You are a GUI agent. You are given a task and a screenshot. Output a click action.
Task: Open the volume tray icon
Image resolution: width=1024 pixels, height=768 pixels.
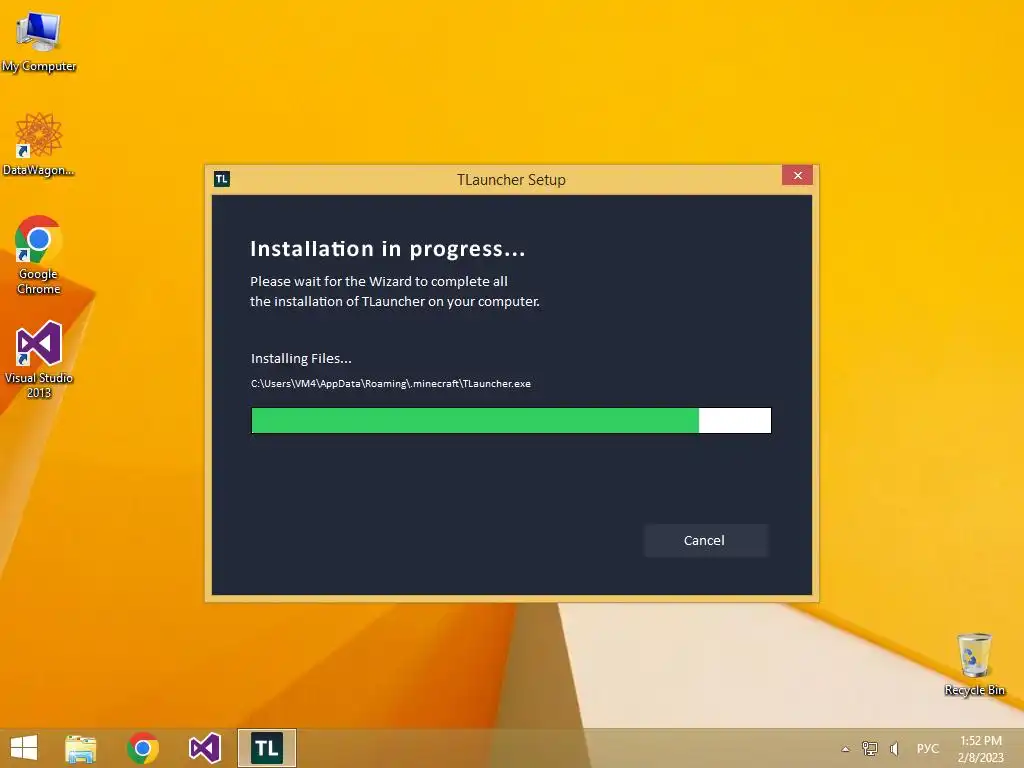(894, 748)
